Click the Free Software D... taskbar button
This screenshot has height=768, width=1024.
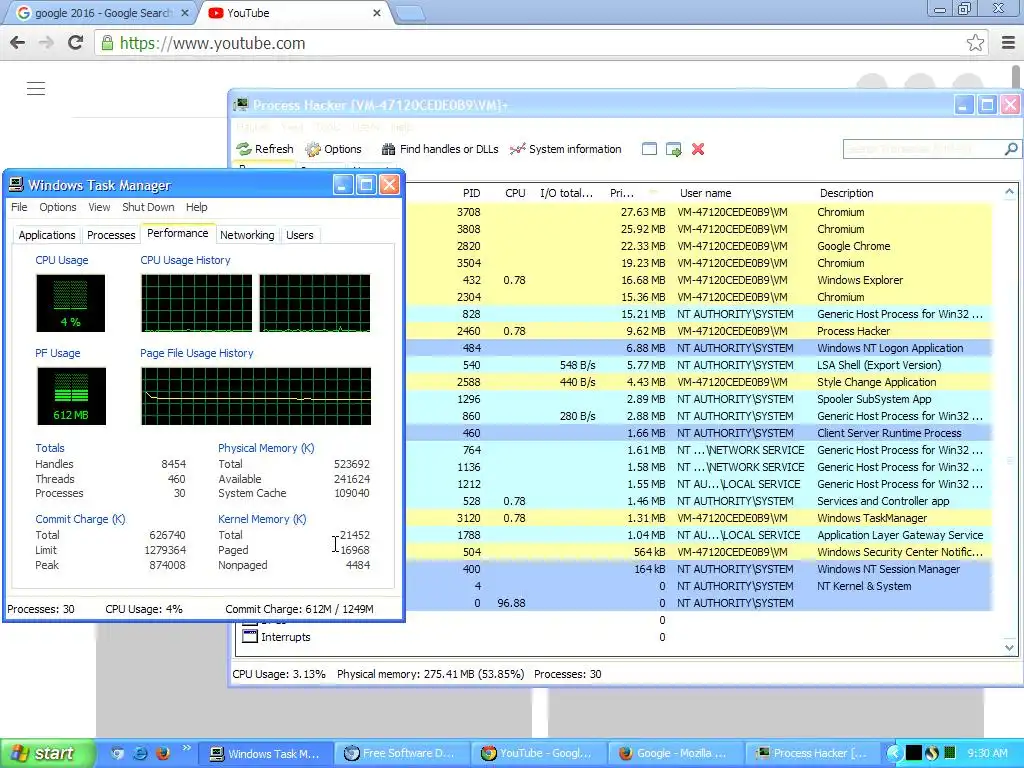(x=400, y=753)
